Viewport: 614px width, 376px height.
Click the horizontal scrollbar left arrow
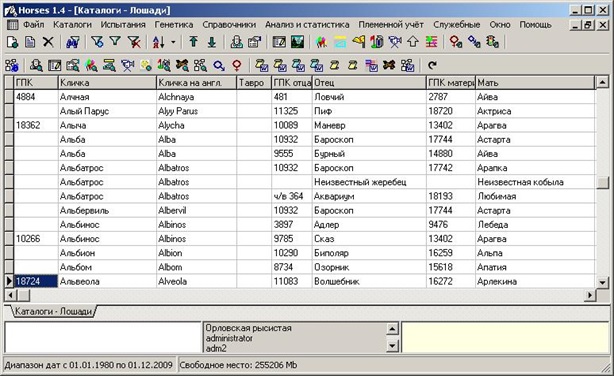pyautogui.click(x=10, y=295)
